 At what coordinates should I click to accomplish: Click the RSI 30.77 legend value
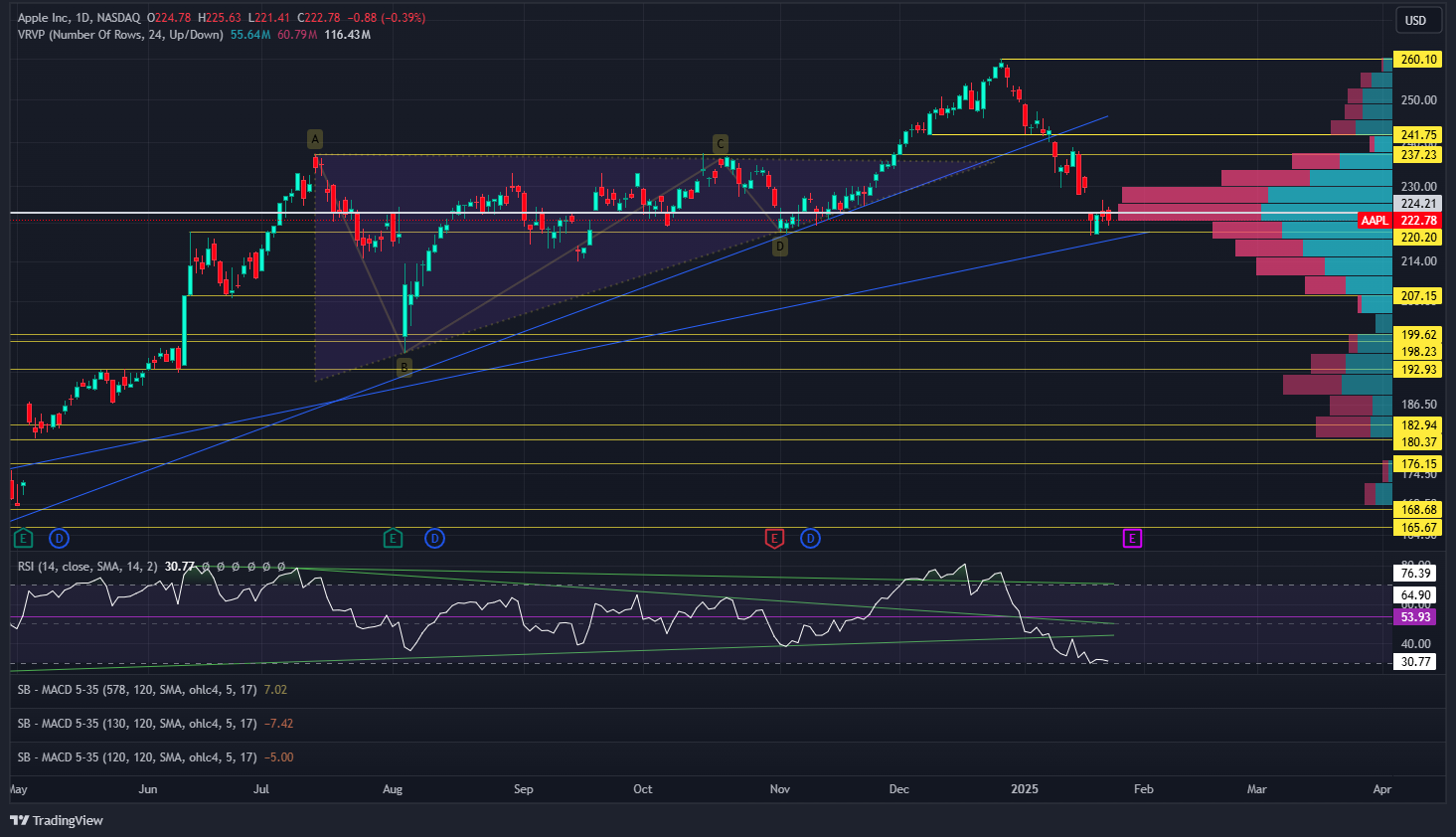coord(180,567)
